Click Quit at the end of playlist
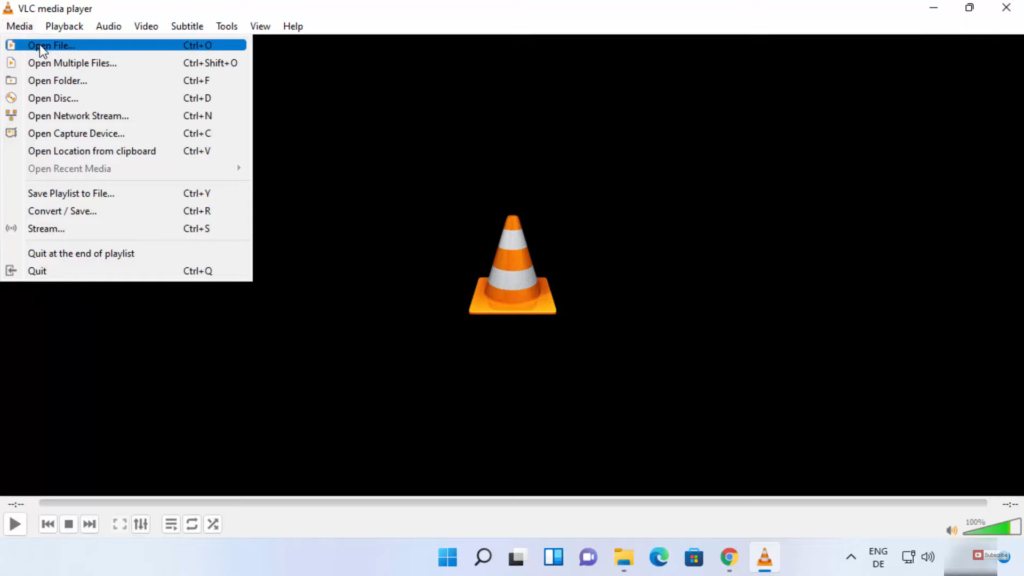Screen dimensions: 1024x576 [x=81, y=254]
